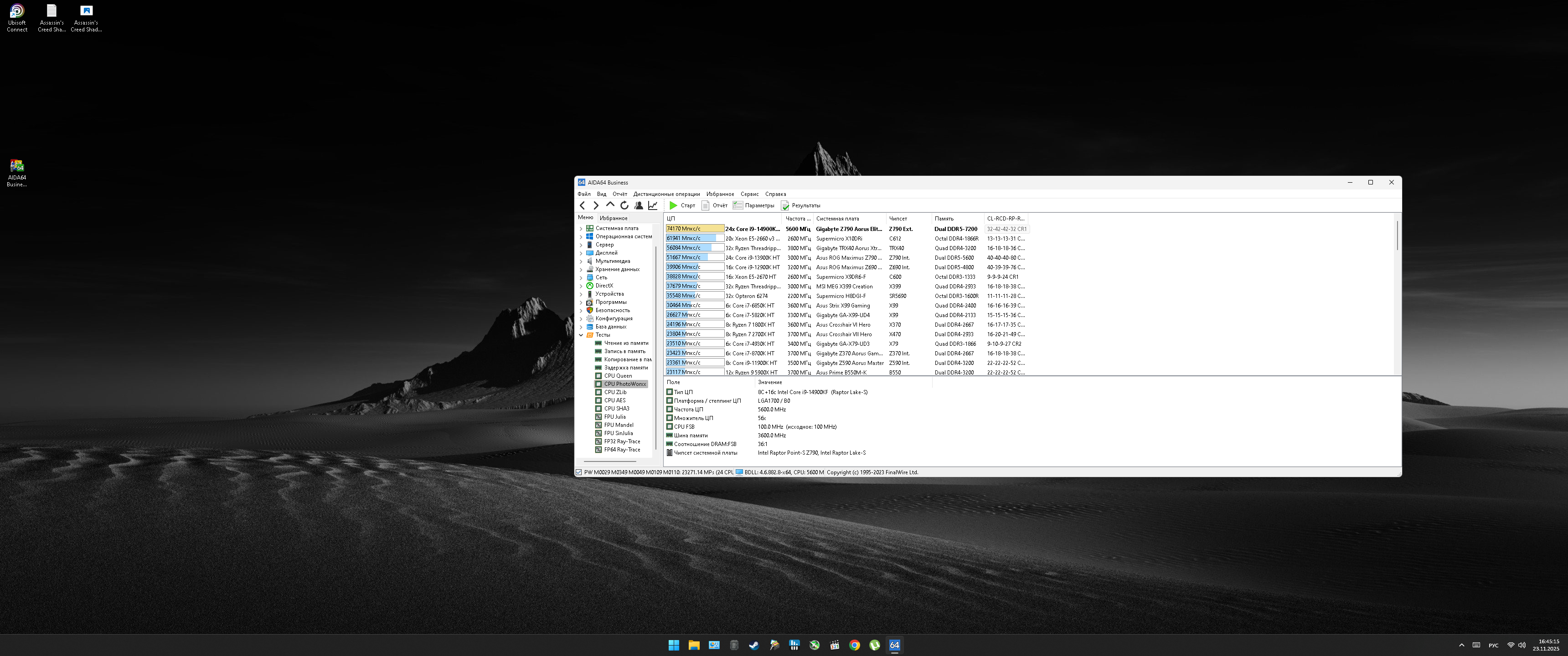
Task: Click the Отчёт toolbar button
Action: tap(715, 206)
